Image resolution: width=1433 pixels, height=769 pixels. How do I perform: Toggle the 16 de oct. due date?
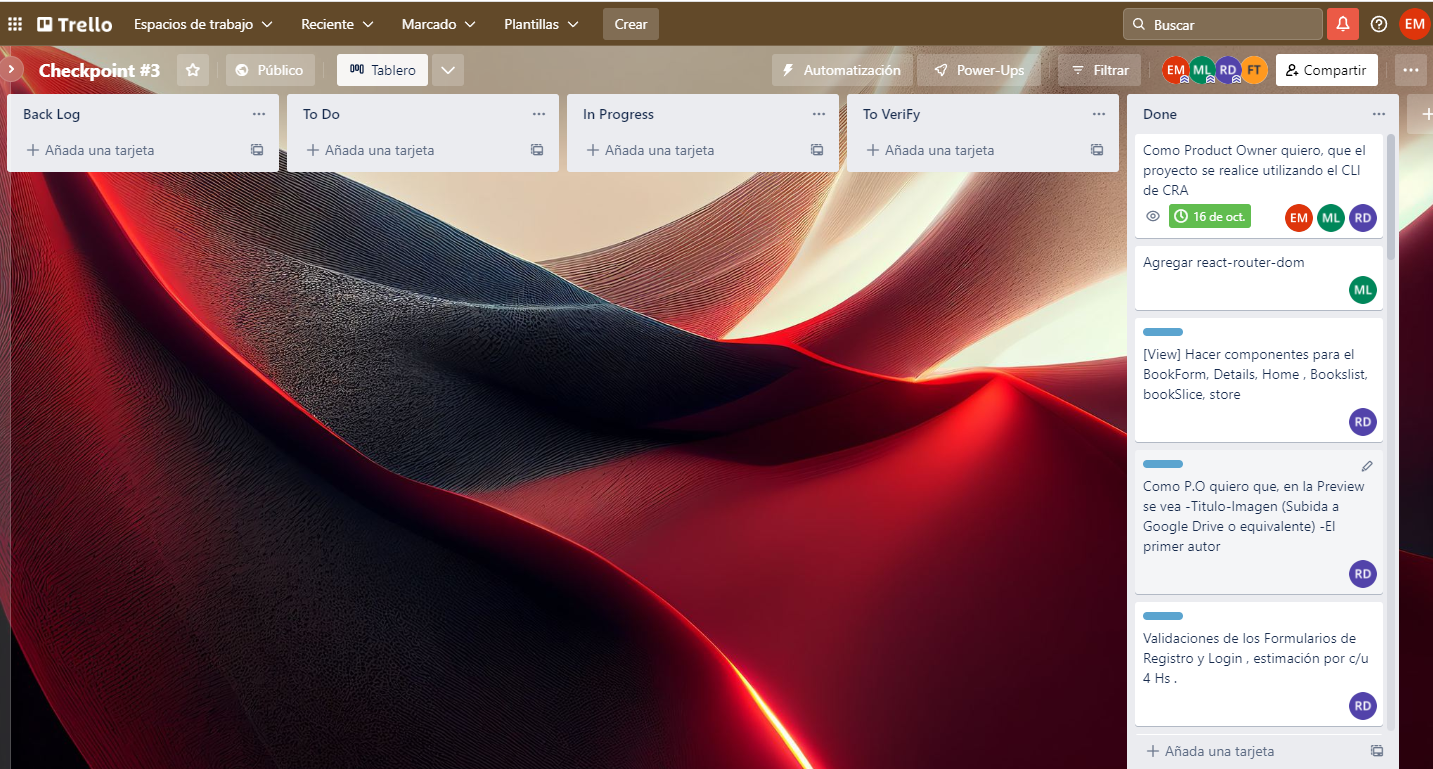[1210, 216]
